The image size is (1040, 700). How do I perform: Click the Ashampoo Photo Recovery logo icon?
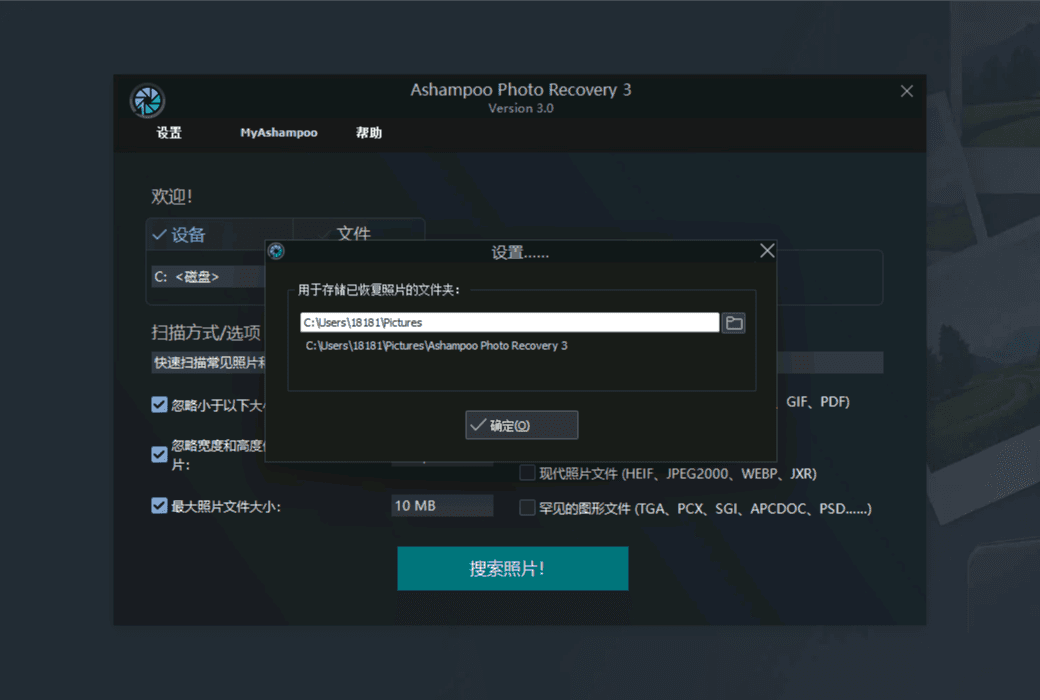[x=147, y=101]
